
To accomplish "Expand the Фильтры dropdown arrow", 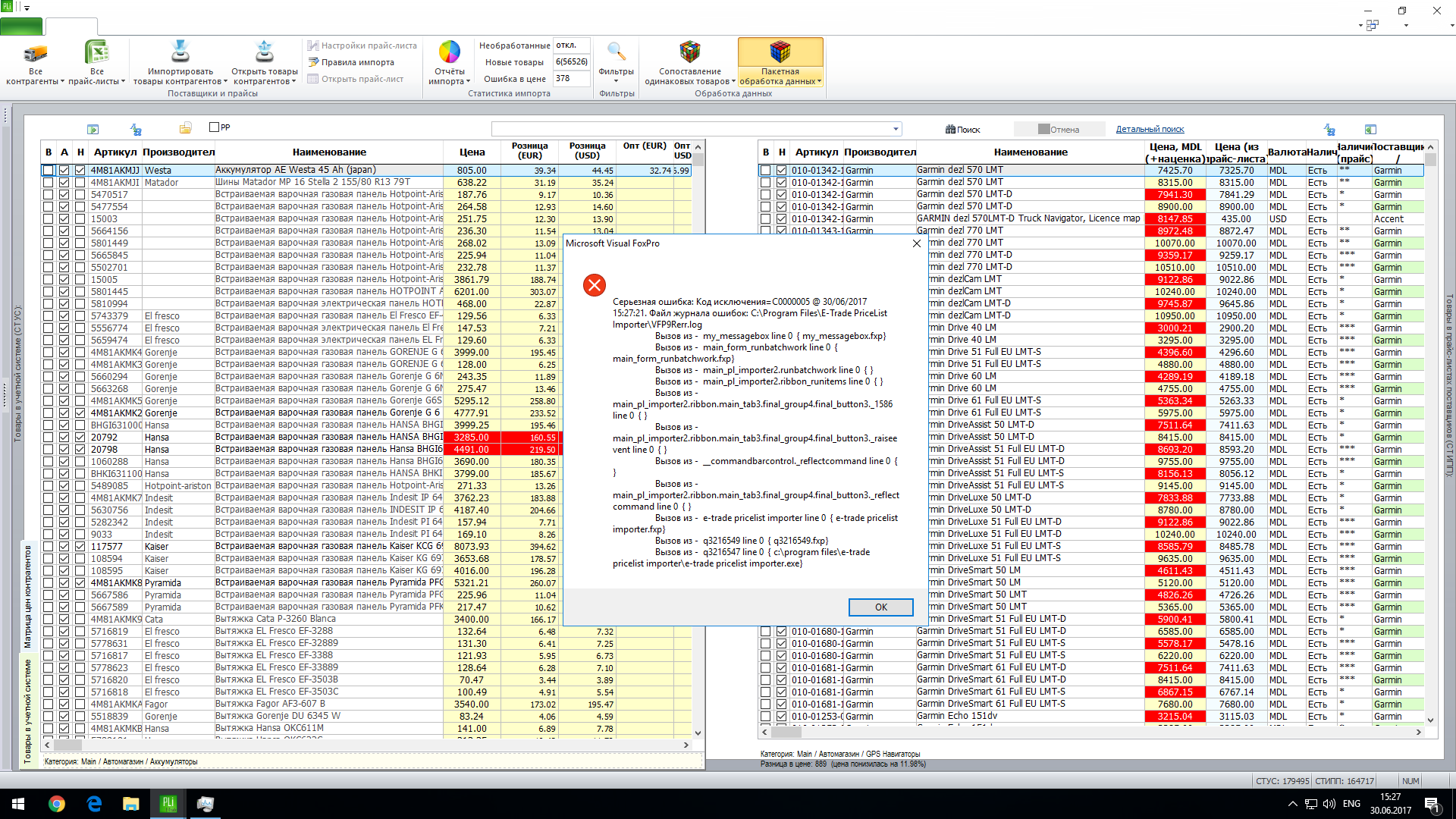I will [616, 81].
